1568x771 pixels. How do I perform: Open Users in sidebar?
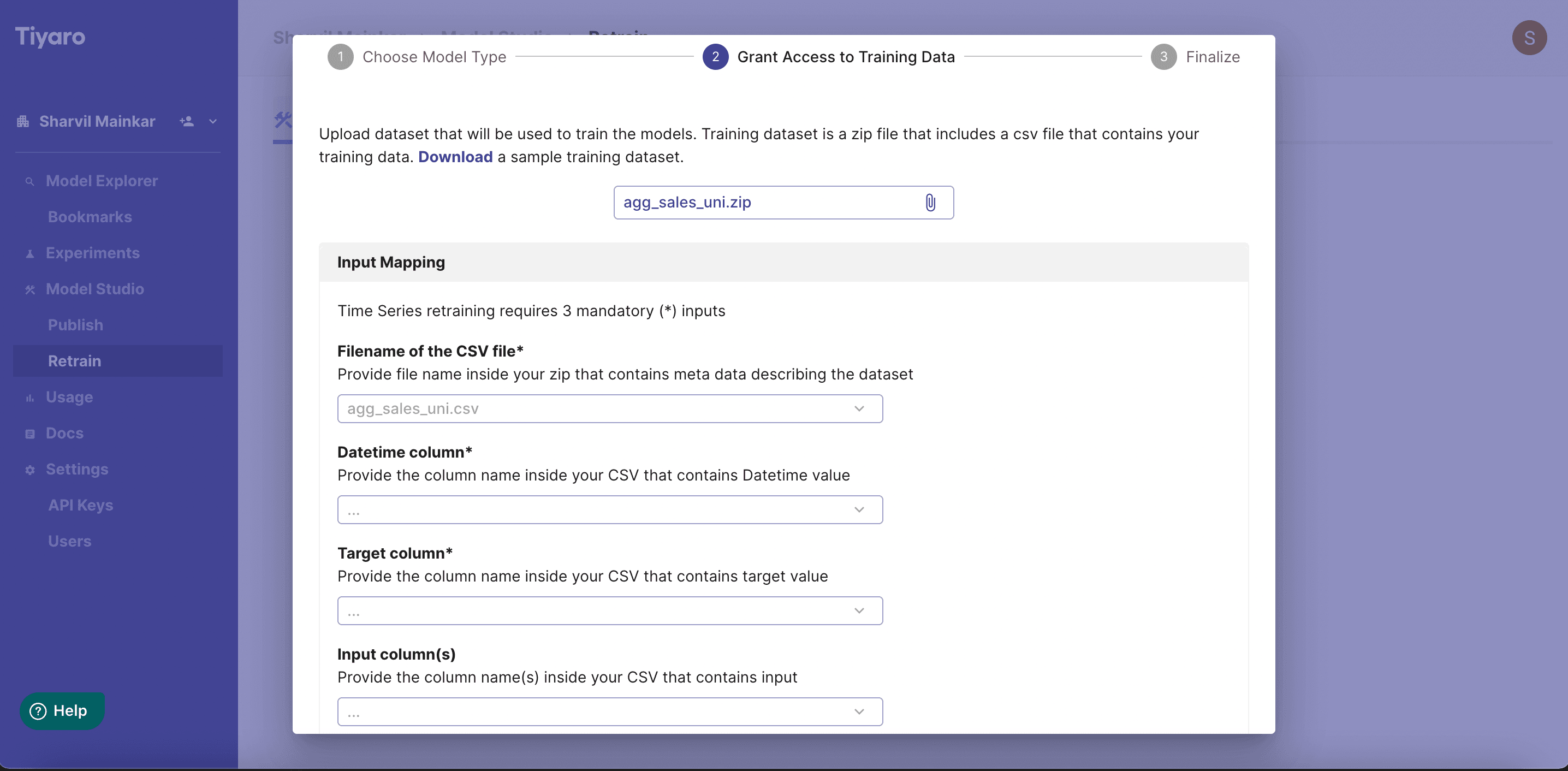tap(69, 541)
